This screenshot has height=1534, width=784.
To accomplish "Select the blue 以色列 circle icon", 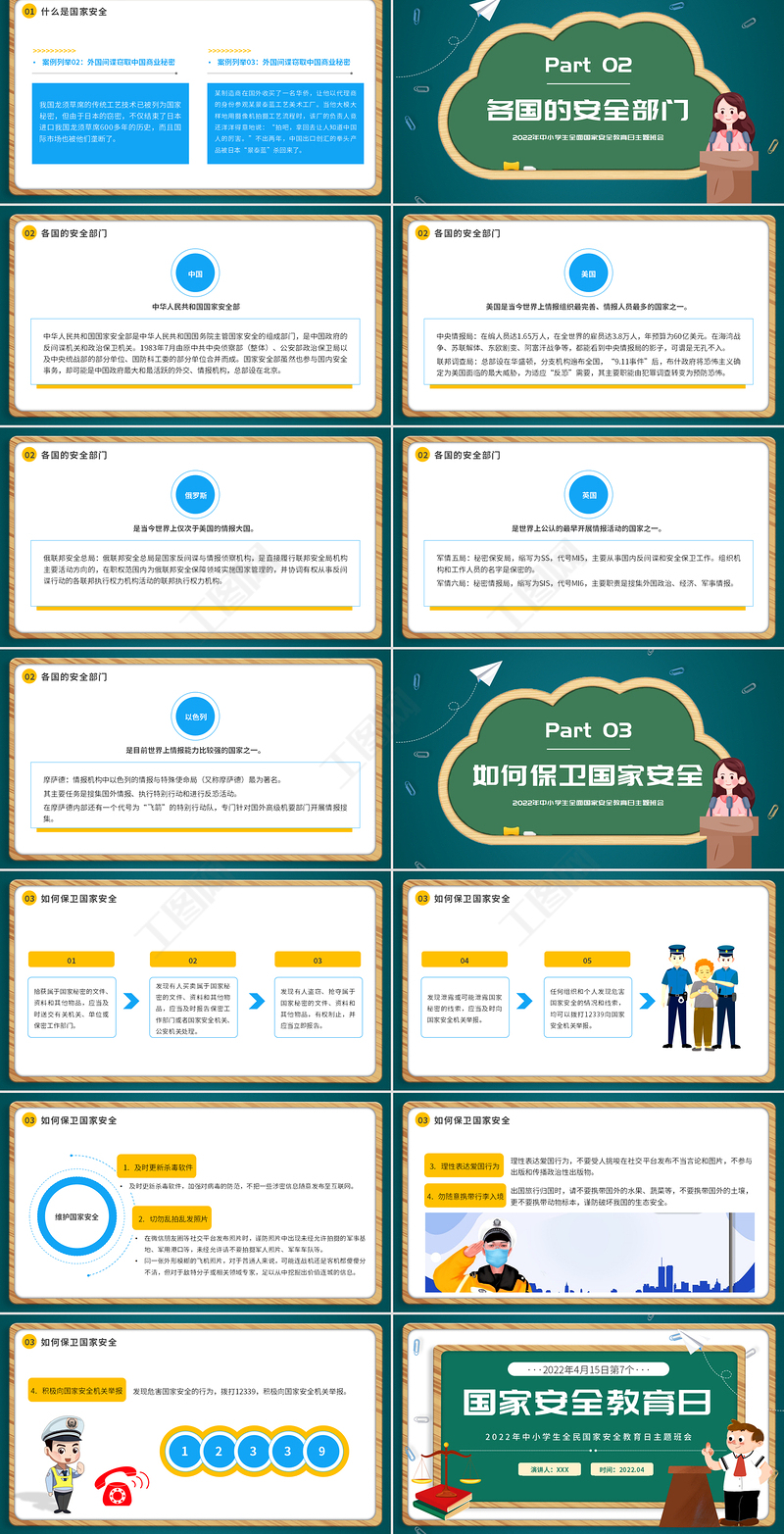I will (x=195, y=718).
